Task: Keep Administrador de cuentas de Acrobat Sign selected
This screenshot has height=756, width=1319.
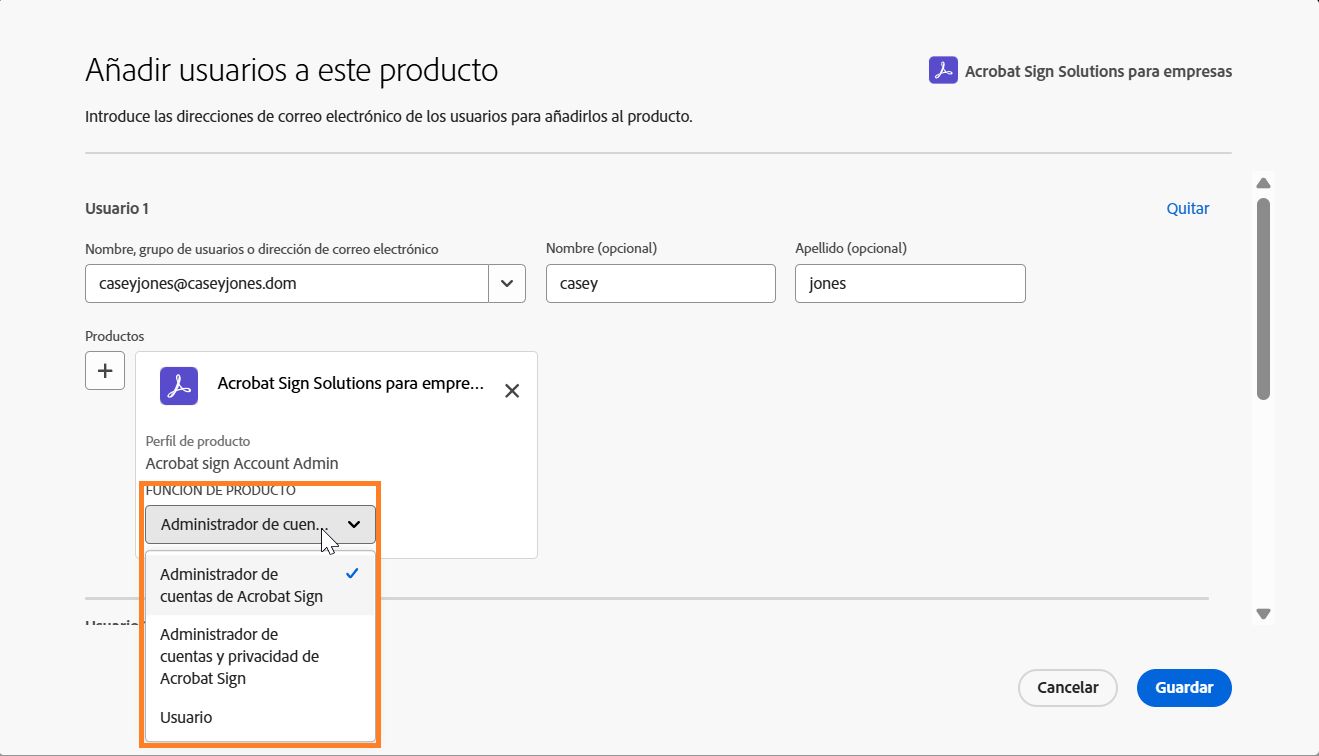Action: click(241, 585)
